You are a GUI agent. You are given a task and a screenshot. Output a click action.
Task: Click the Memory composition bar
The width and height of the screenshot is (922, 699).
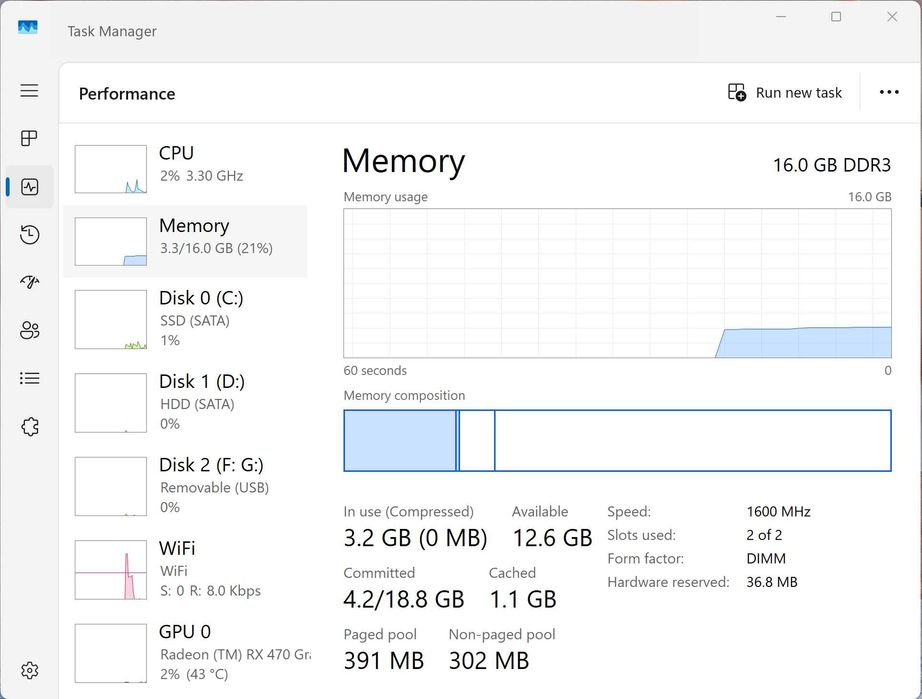point(617,440)
